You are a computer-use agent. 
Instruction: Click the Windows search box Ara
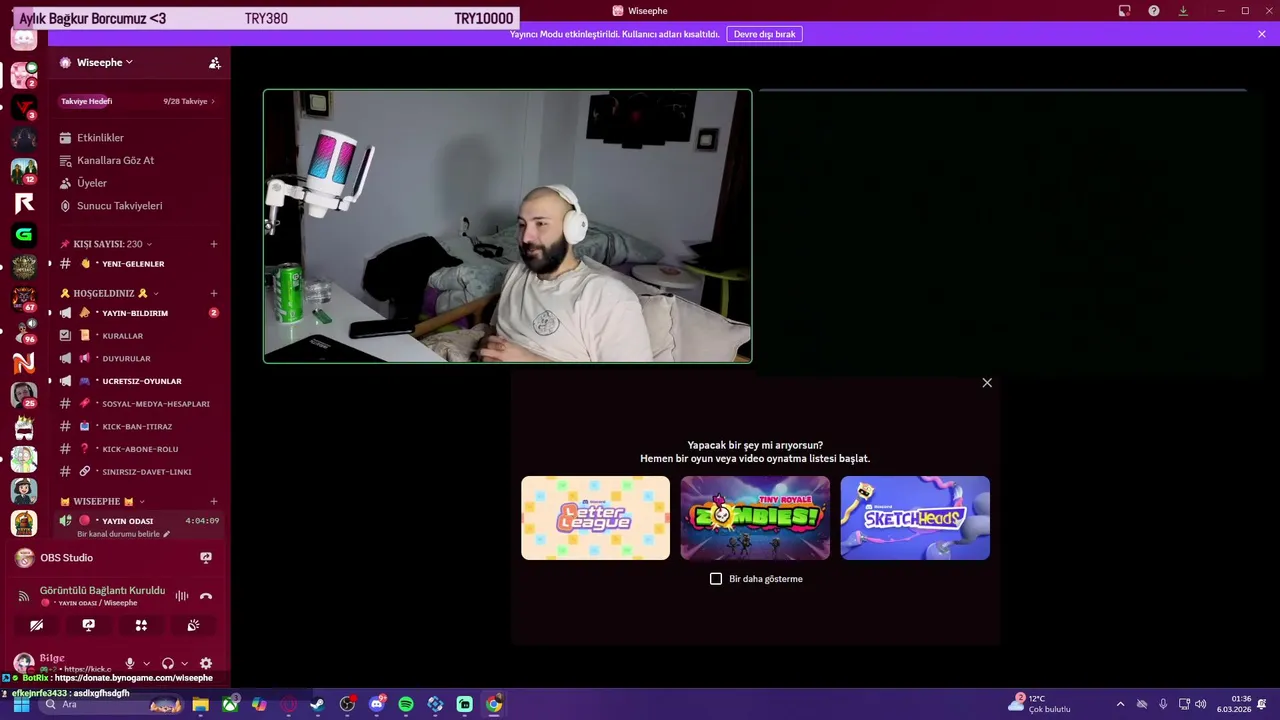(110, 704)
